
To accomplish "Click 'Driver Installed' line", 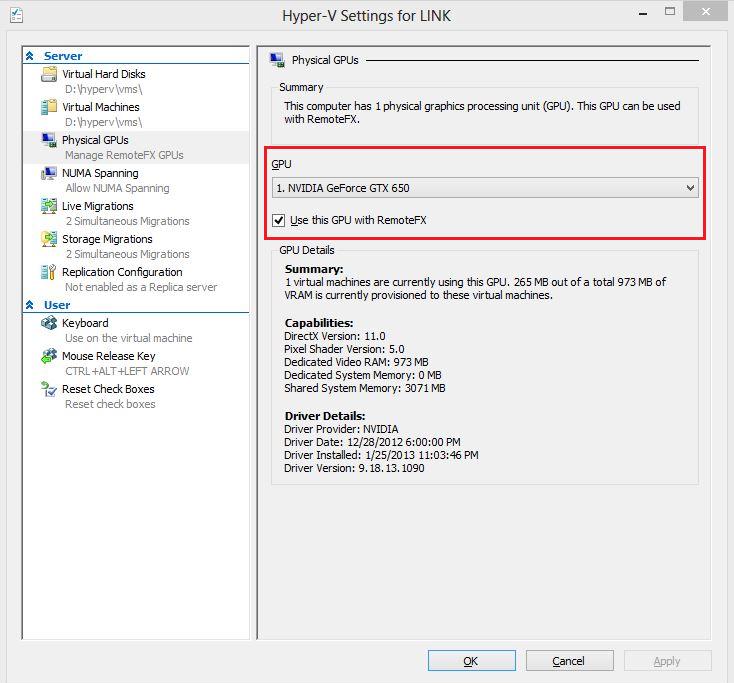I will [381, 455].
